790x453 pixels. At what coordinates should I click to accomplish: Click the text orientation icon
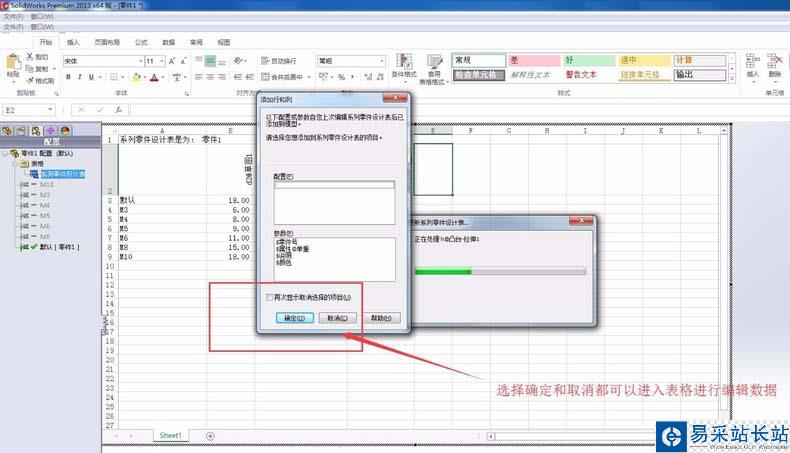[238, 61]
